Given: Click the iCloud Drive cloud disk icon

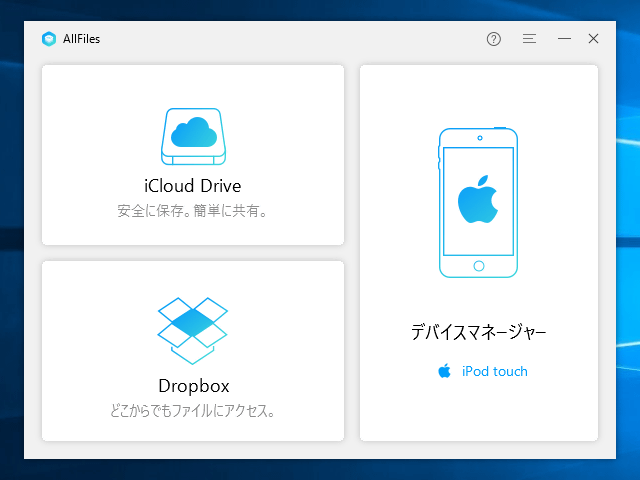Looking at the screenshot, I should click(193, 136).
